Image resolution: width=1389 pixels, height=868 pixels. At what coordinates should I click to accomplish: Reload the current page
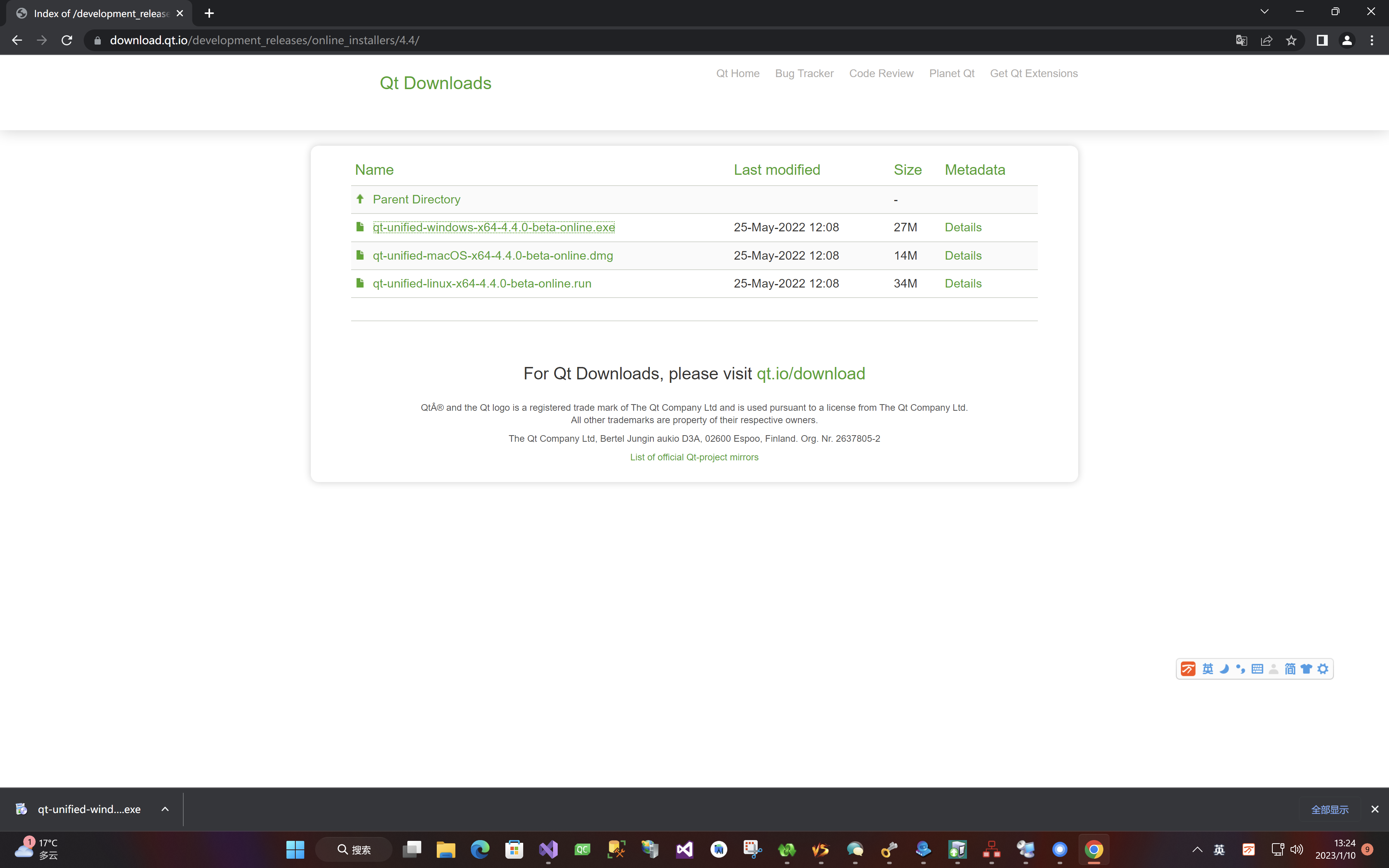coord(67,40)
